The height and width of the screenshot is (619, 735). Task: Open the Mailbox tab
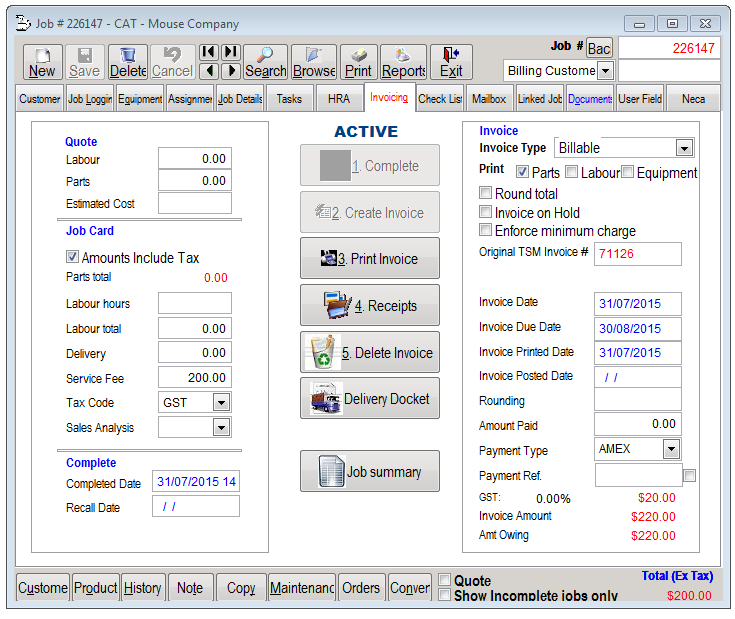[x=489, y=99]
